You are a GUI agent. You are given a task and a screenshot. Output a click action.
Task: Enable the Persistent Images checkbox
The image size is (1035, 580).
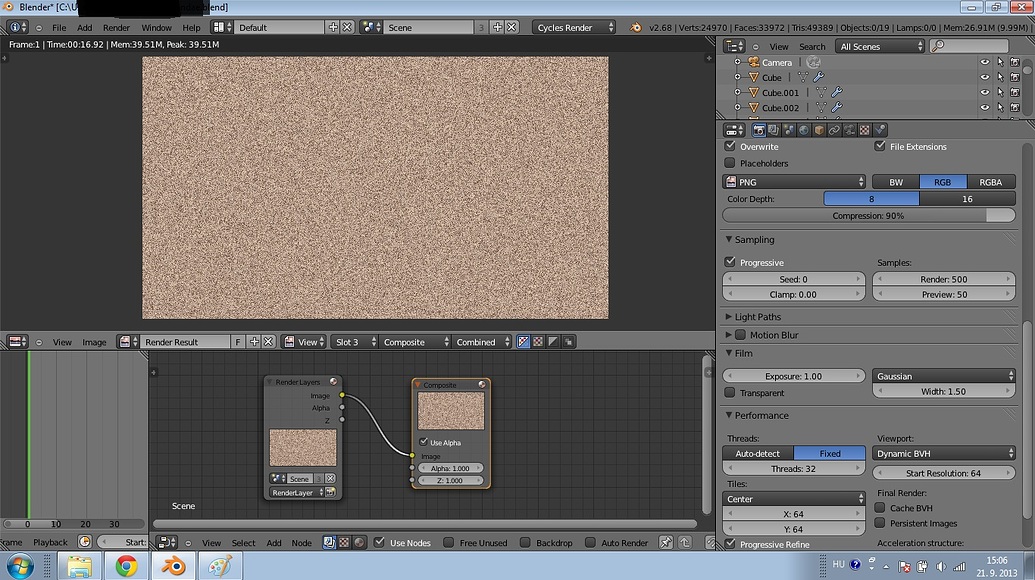tap(880, 523)
